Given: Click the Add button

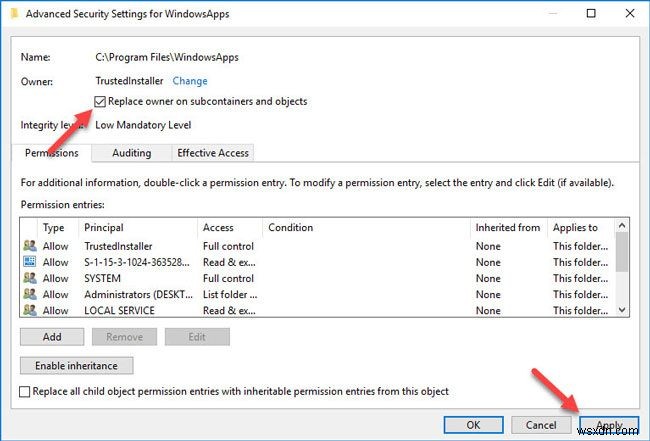Looking at the screenshot, I should [x=52, y=337].
